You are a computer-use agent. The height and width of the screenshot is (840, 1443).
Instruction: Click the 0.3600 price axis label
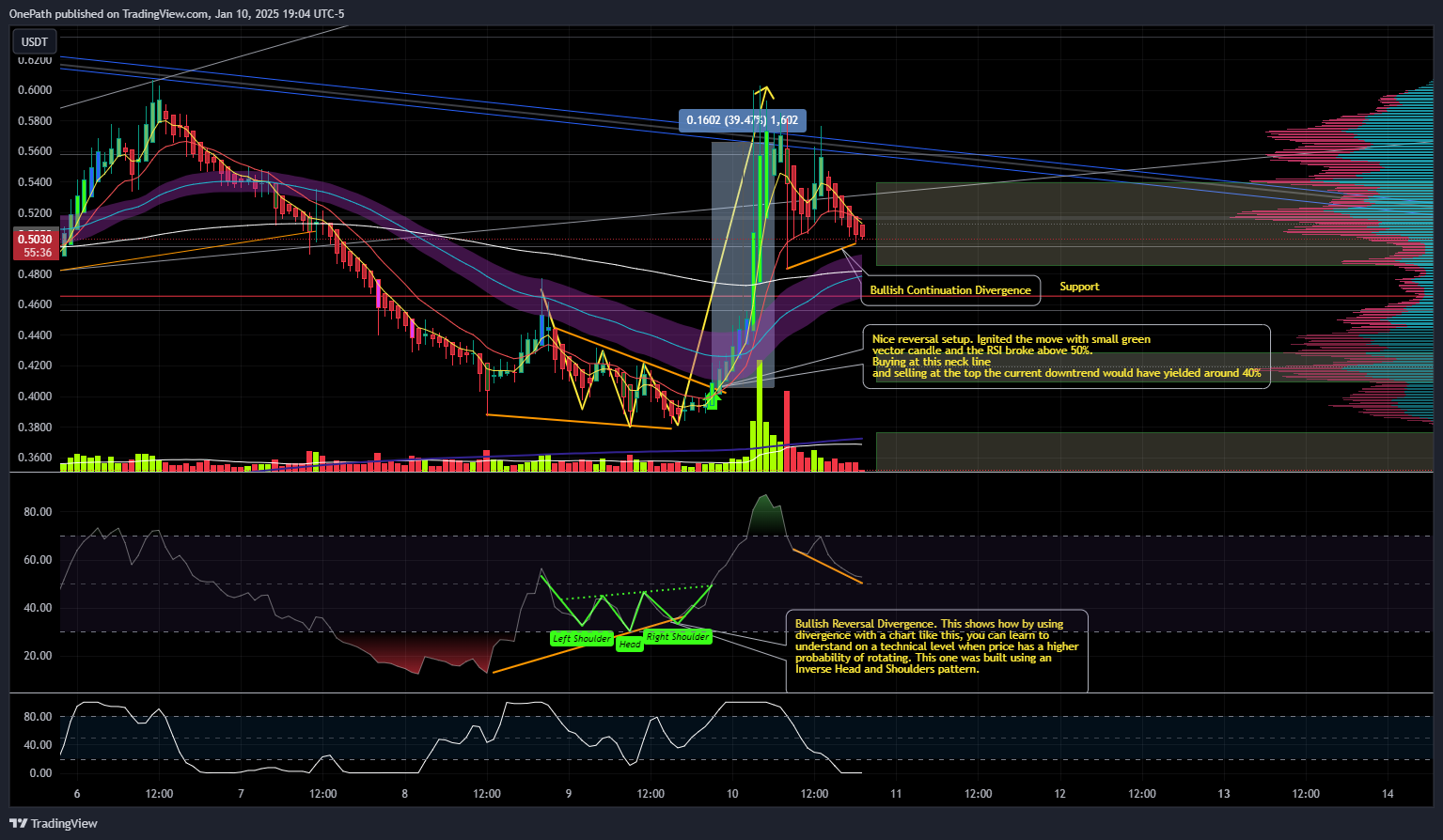(35, 458)
